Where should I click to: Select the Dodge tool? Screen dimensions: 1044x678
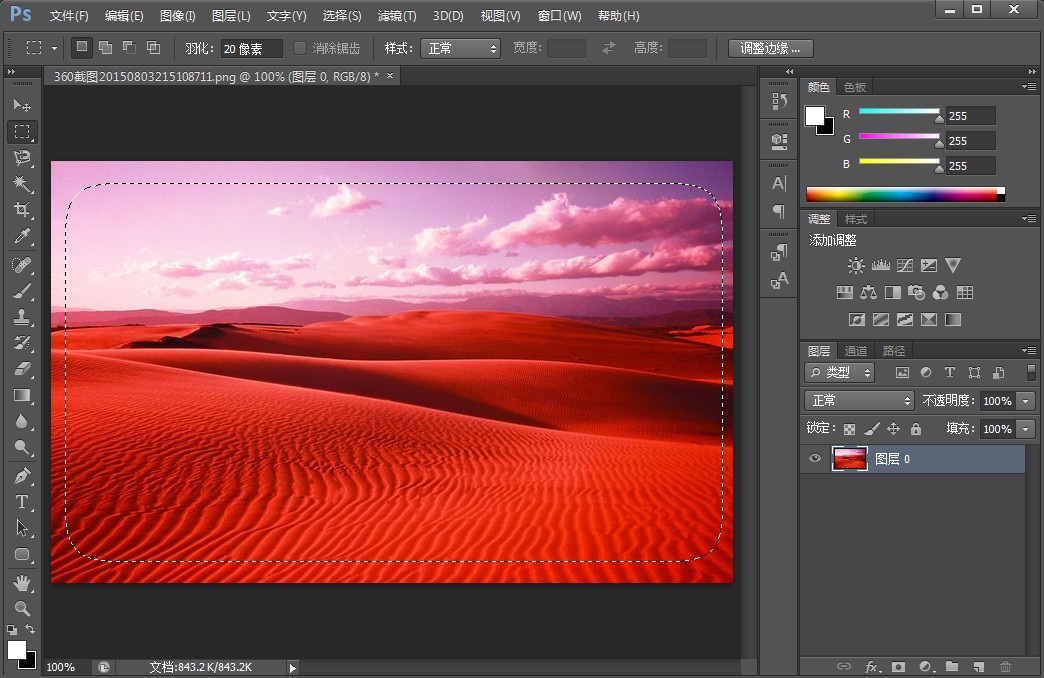[x=22, y=448]
